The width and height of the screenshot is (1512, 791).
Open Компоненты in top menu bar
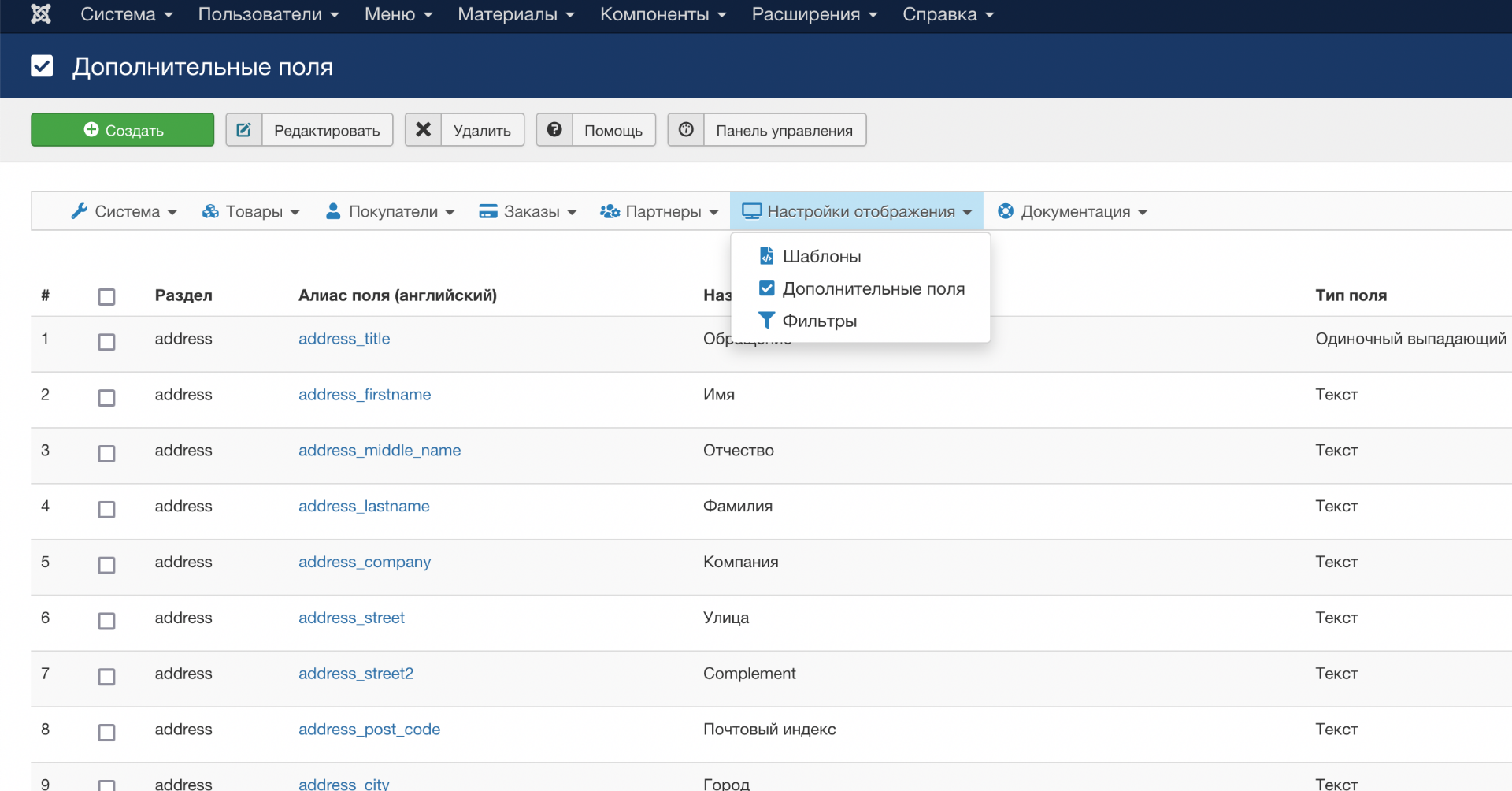pos(662,14)
